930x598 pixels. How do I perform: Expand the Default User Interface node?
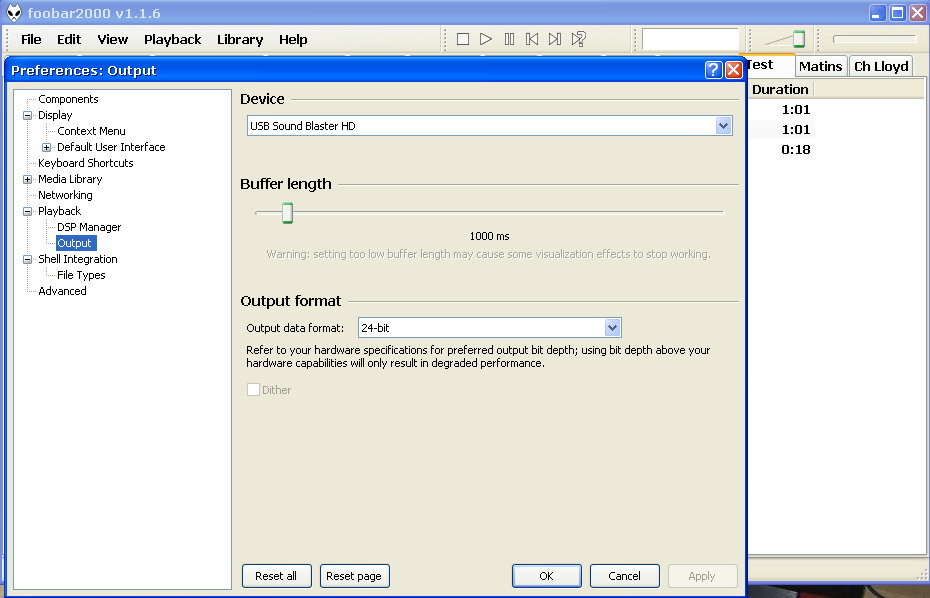[x=46, y=147]
